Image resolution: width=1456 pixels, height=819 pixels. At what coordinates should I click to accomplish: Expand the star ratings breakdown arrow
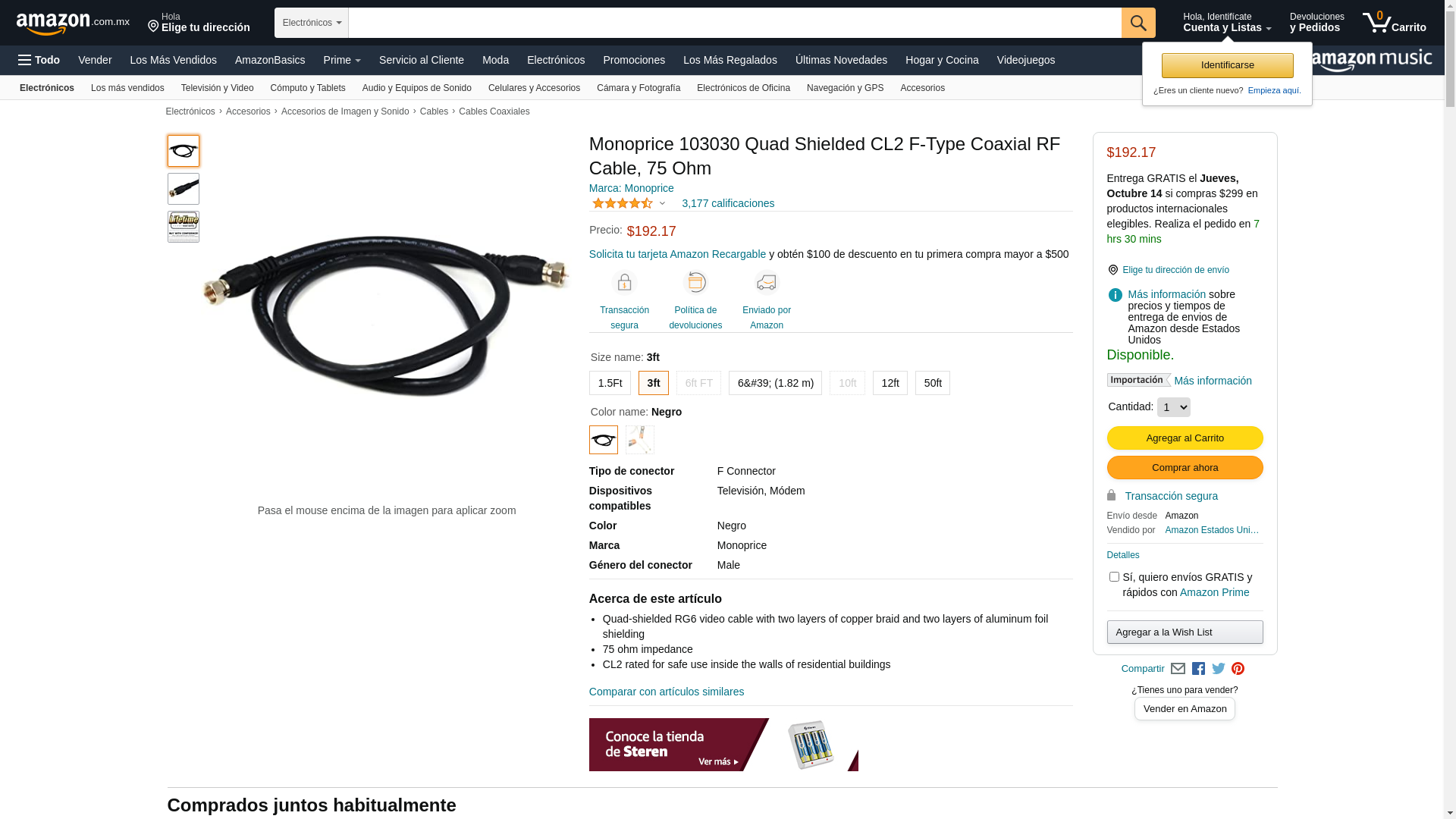pos(662,203)
